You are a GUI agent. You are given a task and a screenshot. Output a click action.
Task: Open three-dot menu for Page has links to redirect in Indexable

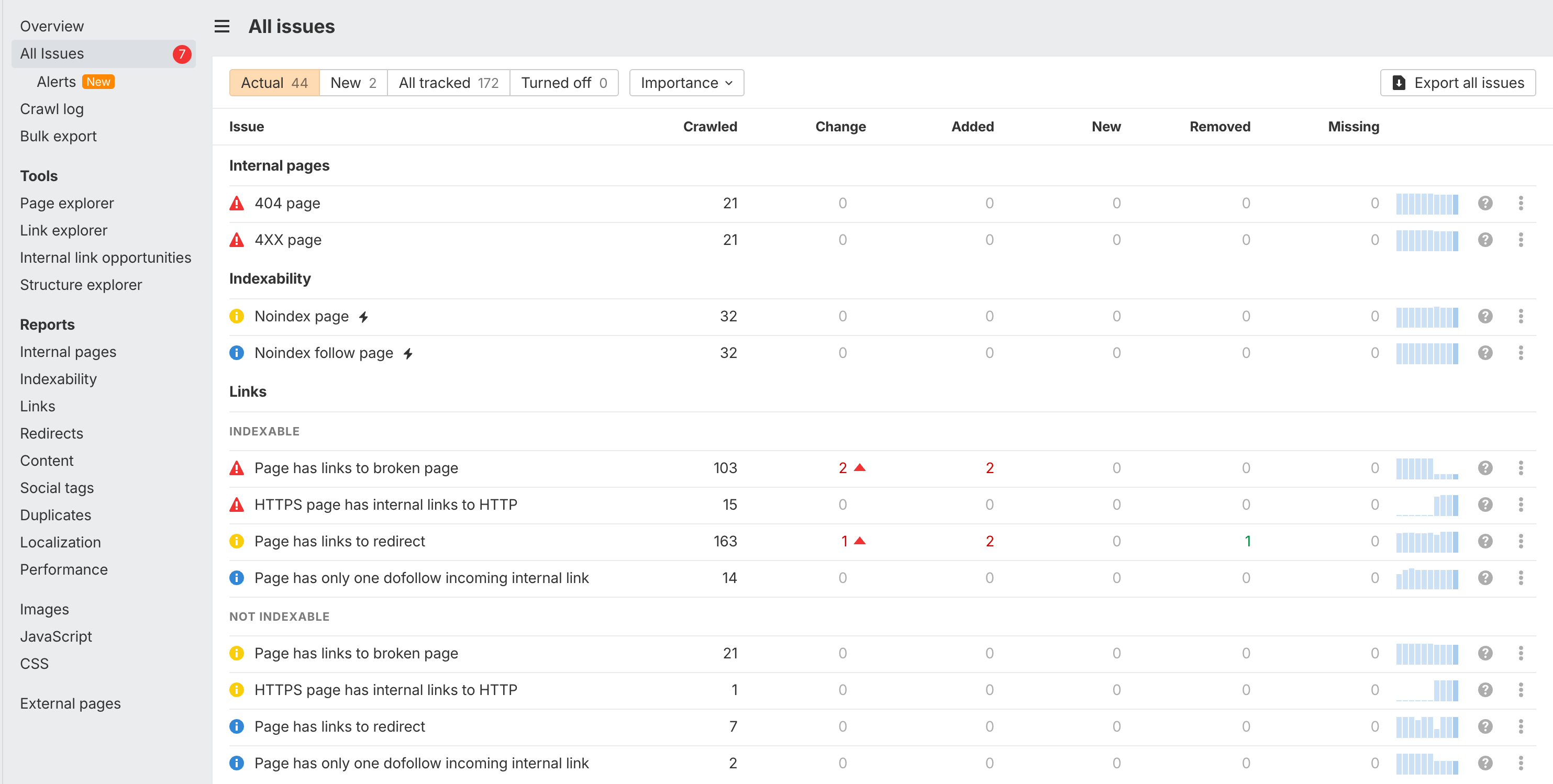pyautogui.click(x=1521, y=541)
